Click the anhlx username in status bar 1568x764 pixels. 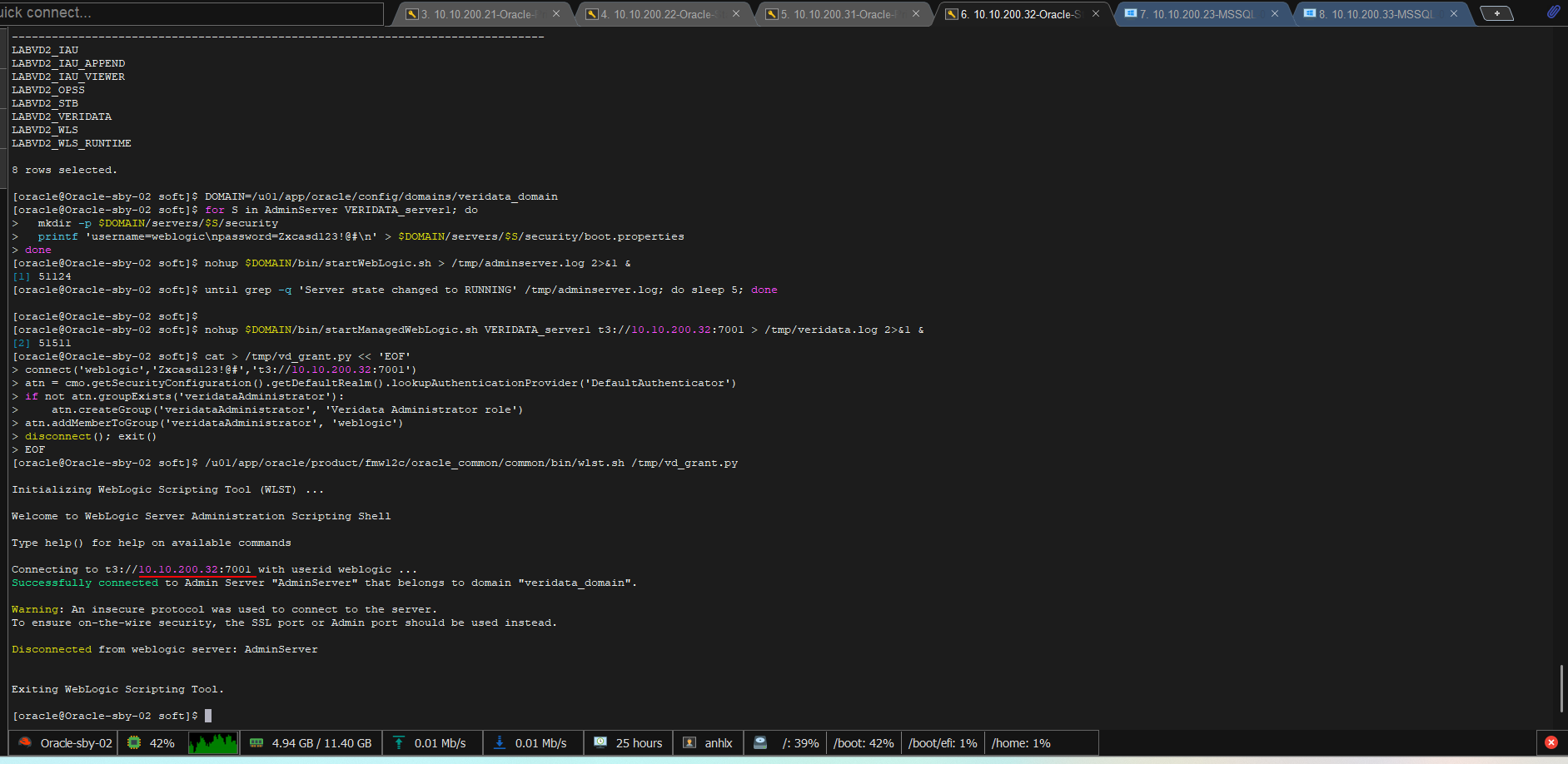pos(719,743)
